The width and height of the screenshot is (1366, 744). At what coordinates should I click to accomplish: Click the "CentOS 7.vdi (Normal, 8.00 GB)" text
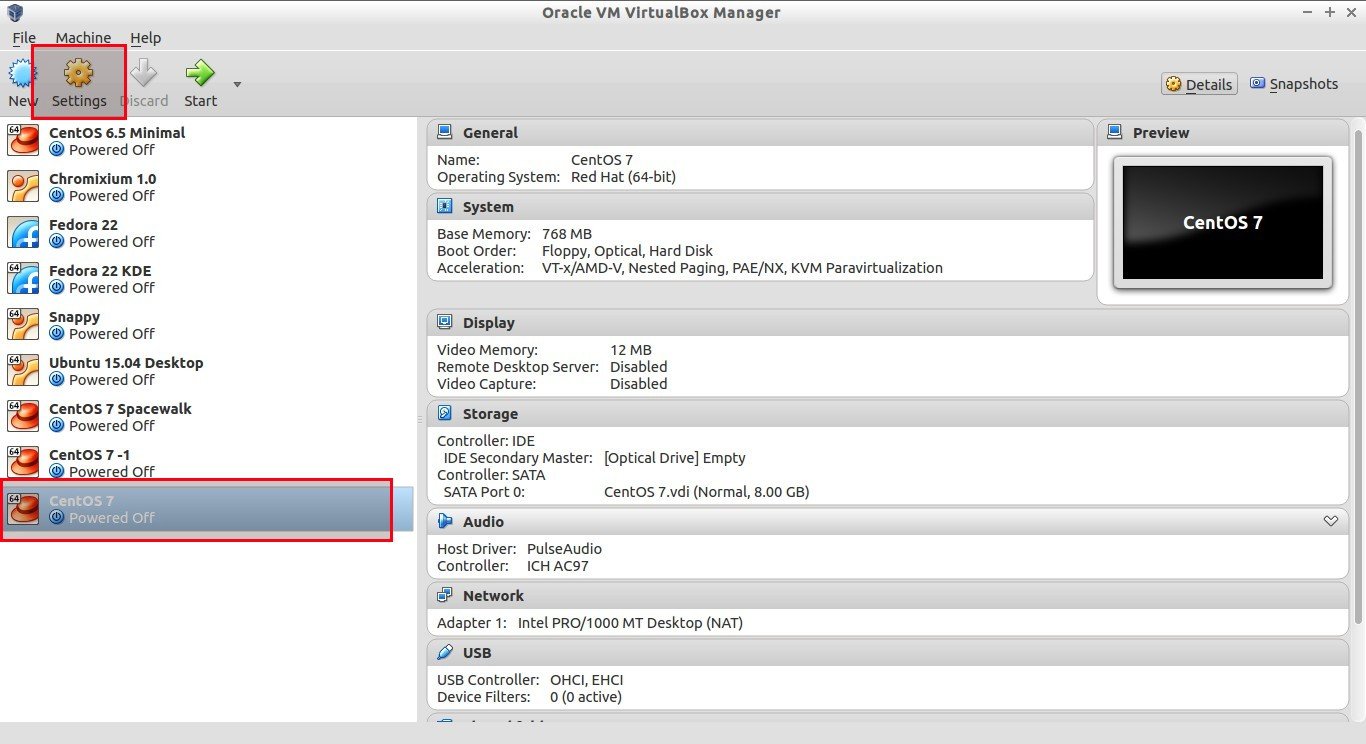click(707, 492)
